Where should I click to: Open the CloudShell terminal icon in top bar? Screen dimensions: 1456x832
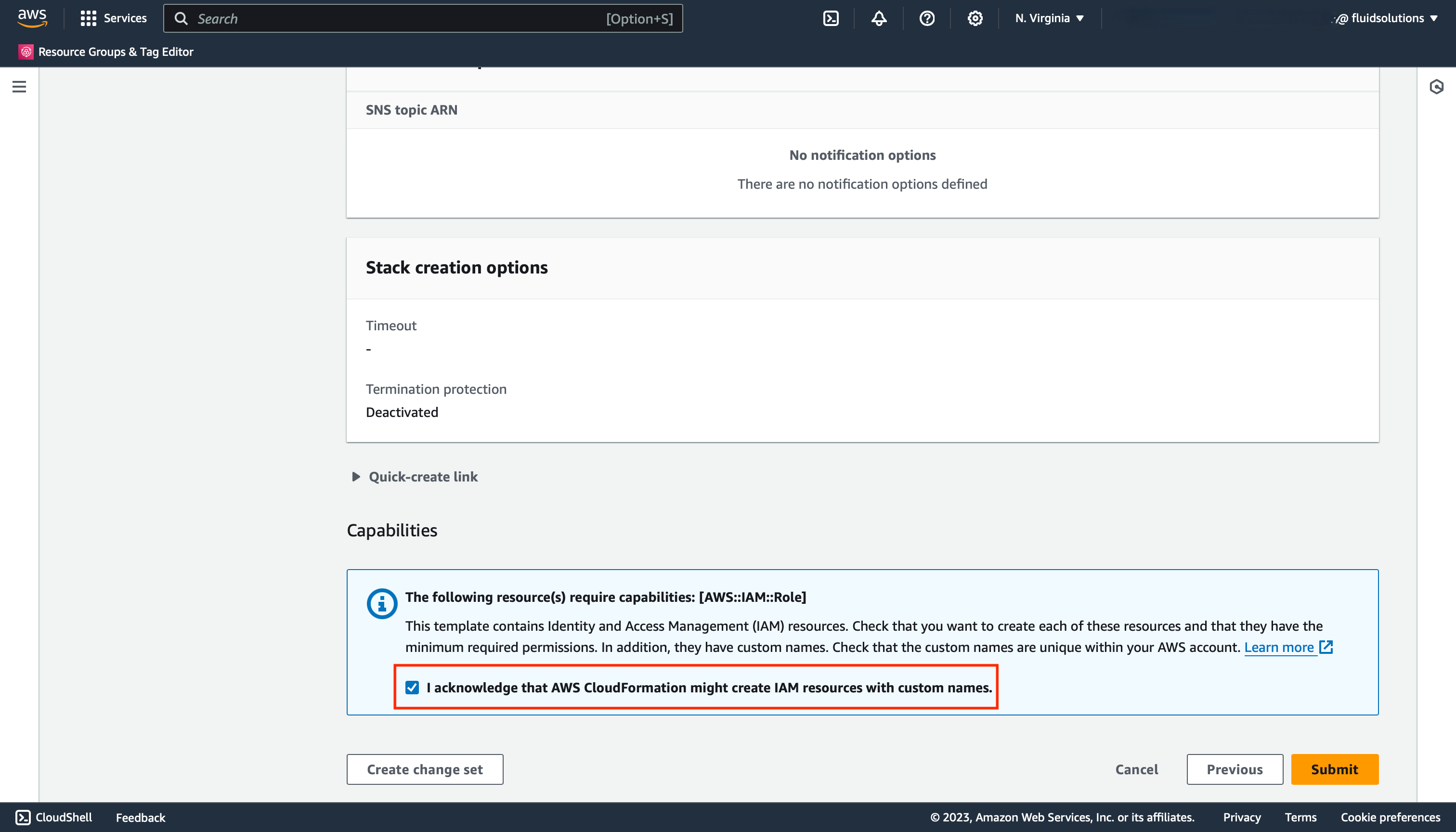tap(830, 18)
